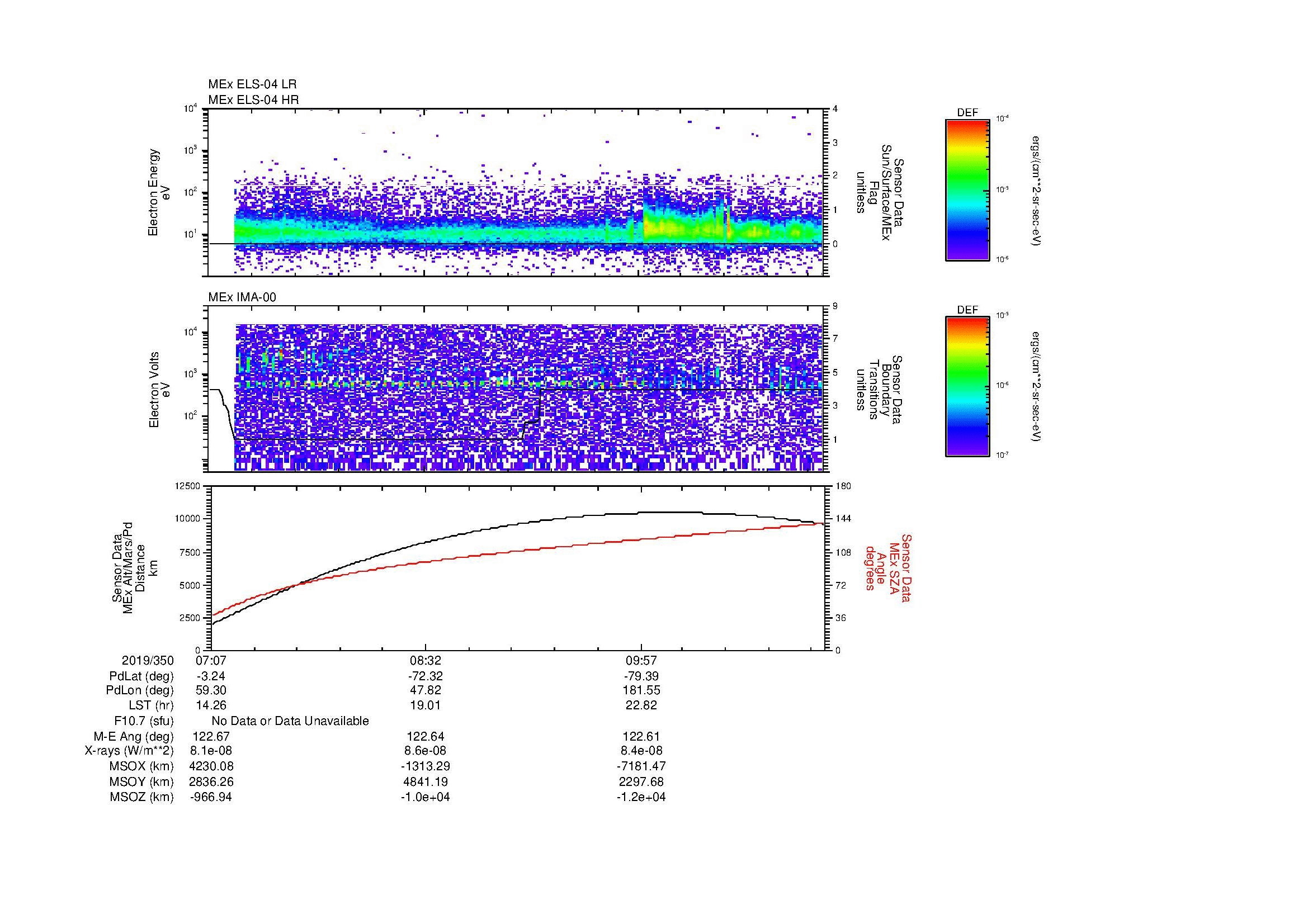The image size is (1308, 924).
Task: Click the 'MSOZ (km)' row label
Action: coord(141,797)
